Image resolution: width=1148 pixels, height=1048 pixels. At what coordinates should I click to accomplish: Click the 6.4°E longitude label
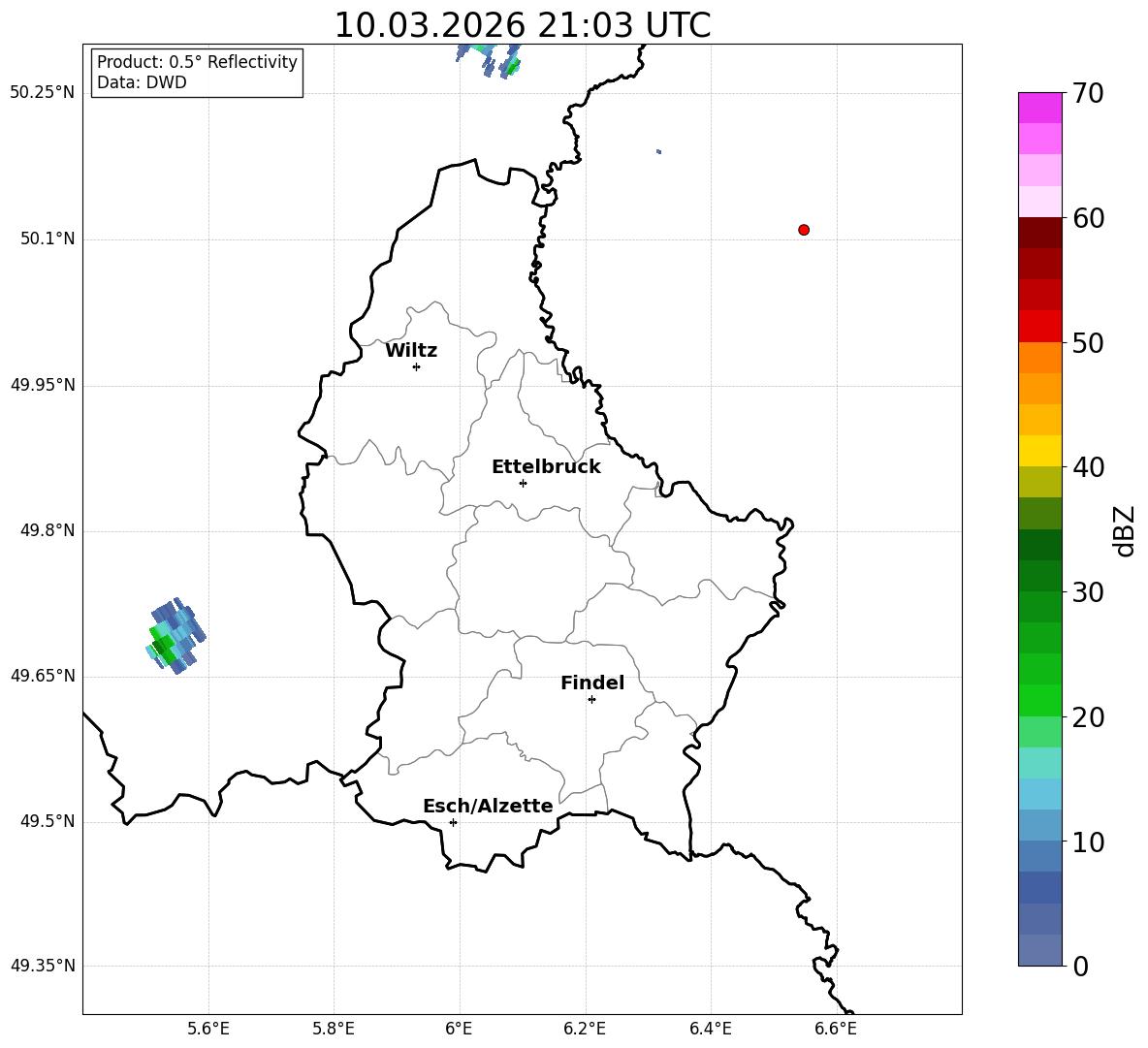[710, 1029]
